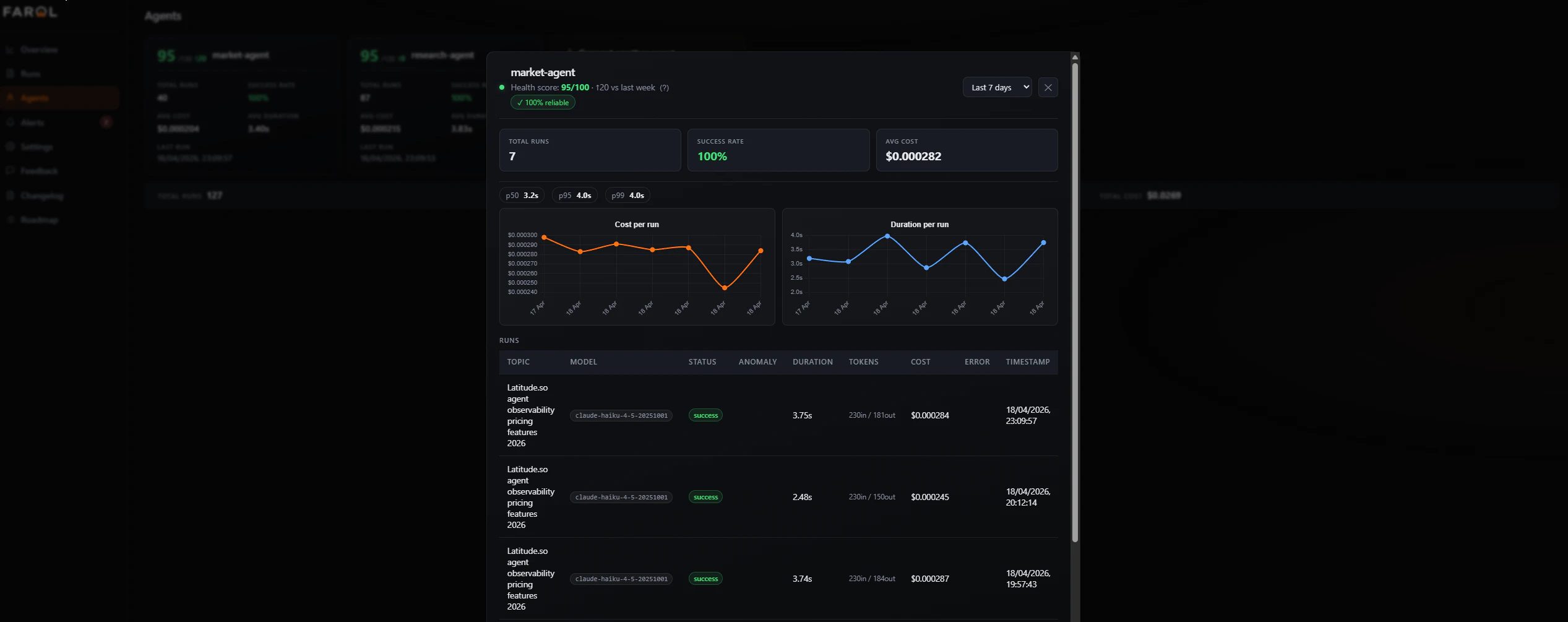The width and height of the screenshot is (1568, 622).
Task: Click the modal scrollbar up arrow
Action: 1075,57
